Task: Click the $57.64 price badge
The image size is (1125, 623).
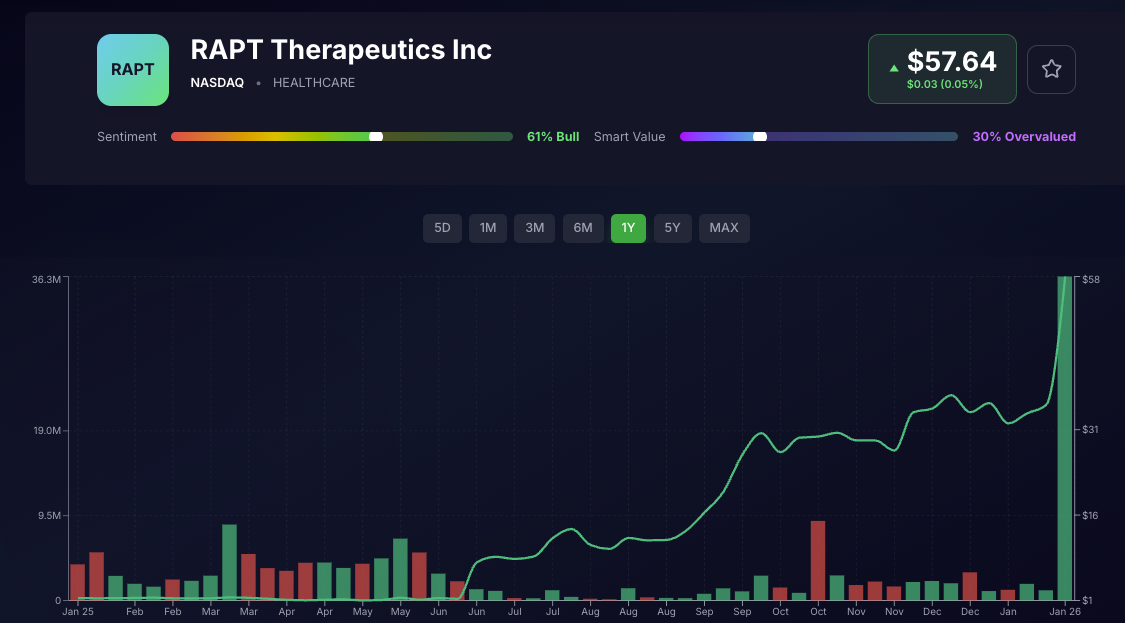Action: pyautogui.click(x=951, y=63)
